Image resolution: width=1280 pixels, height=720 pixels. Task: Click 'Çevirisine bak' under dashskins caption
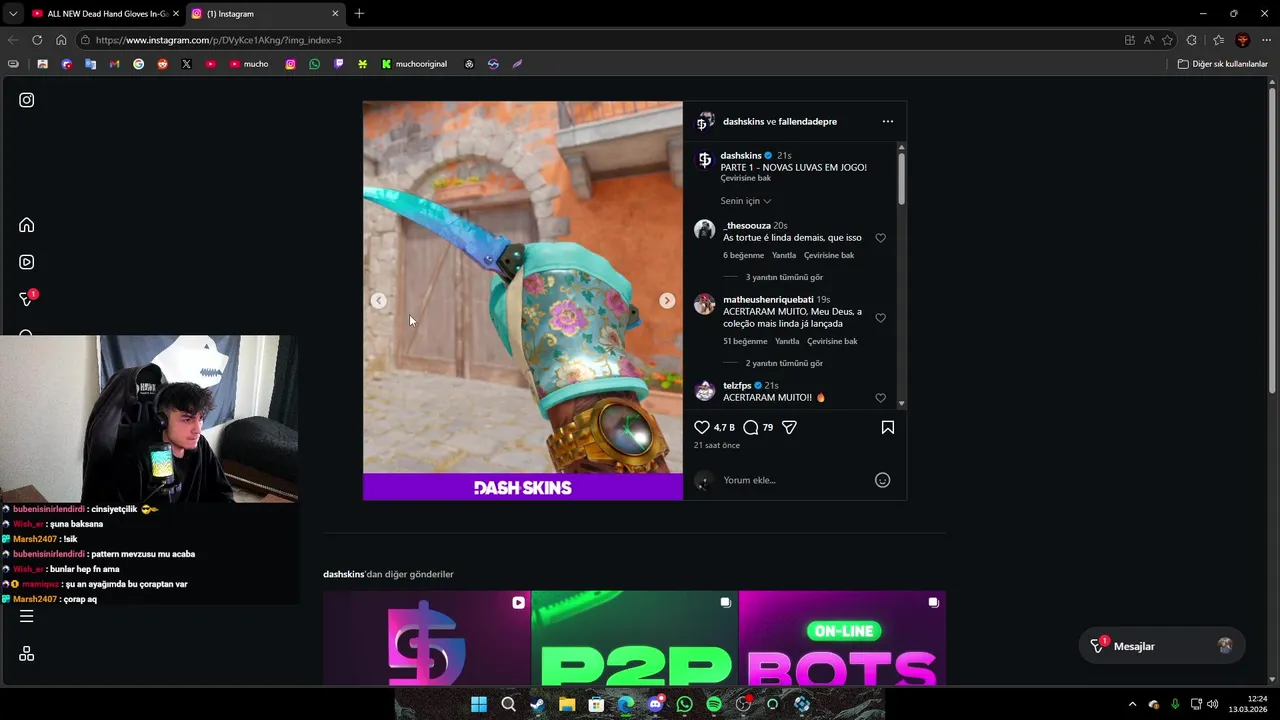coord(745,178)
